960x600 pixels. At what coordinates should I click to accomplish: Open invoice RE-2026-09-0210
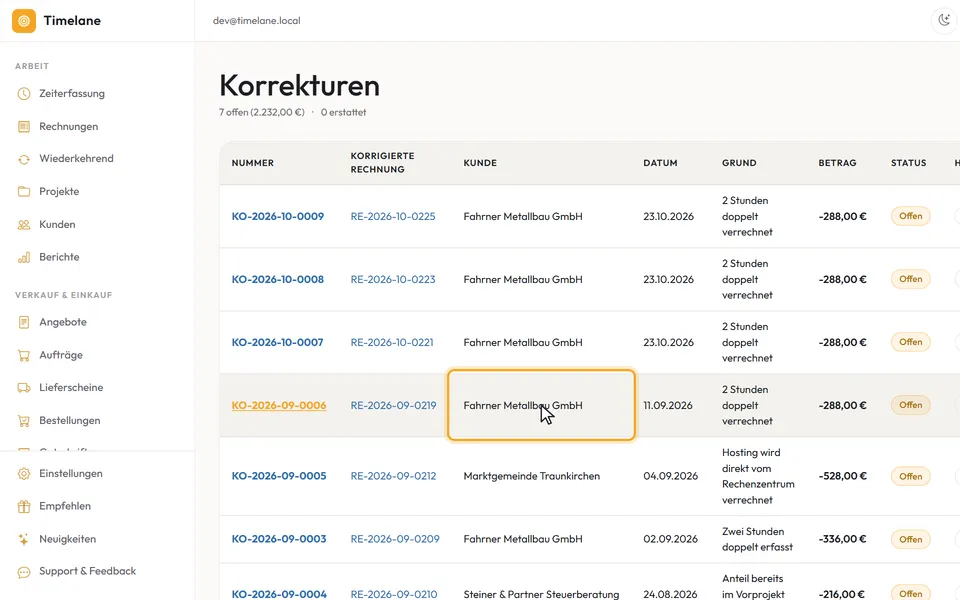[394, 594]
